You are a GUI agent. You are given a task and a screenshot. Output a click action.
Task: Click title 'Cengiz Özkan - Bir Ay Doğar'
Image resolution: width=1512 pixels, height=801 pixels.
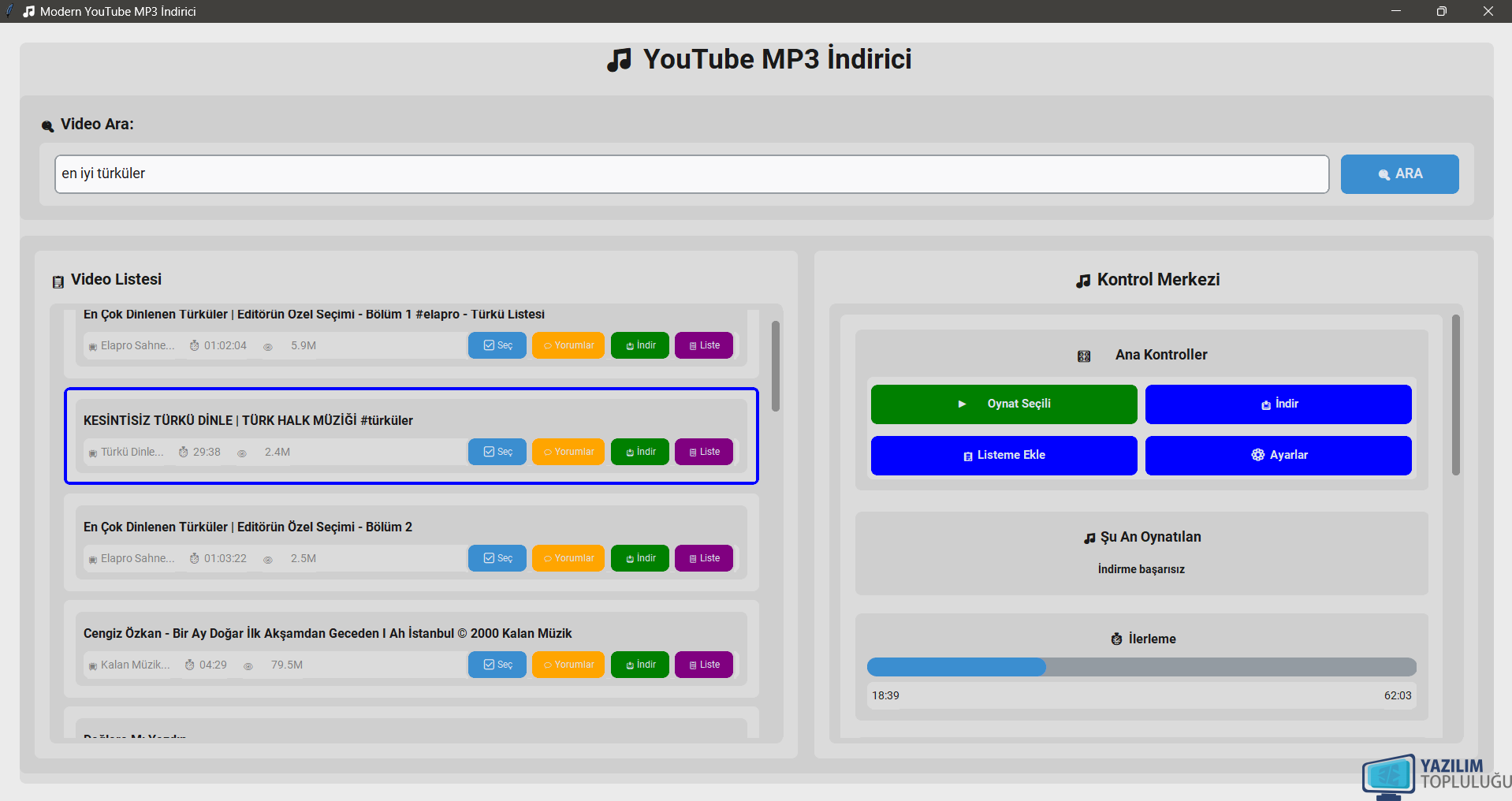click(x=328, y=634)
